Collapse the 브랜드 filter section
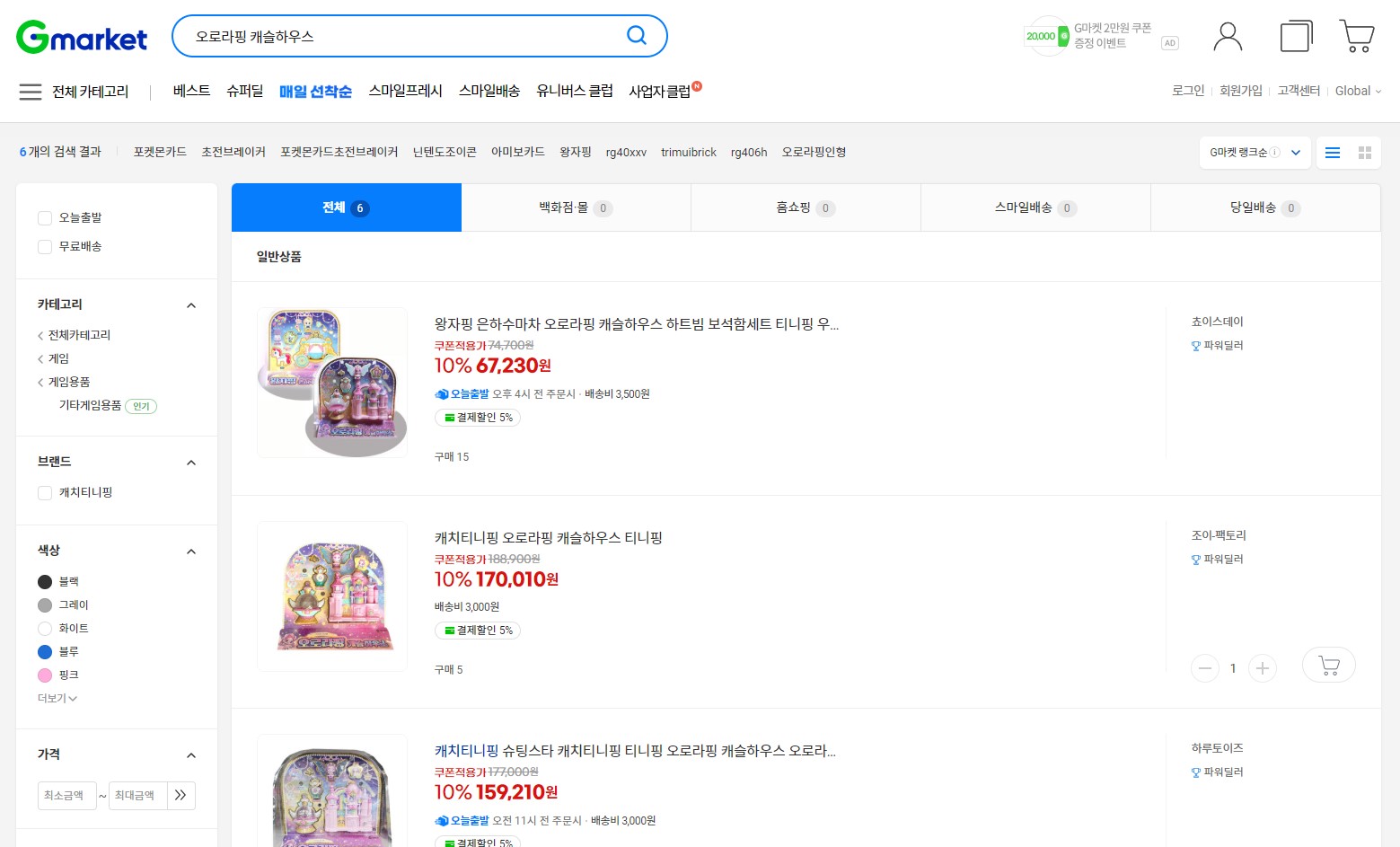This screenshot has width=1400, height=847. tap(190, 463)
